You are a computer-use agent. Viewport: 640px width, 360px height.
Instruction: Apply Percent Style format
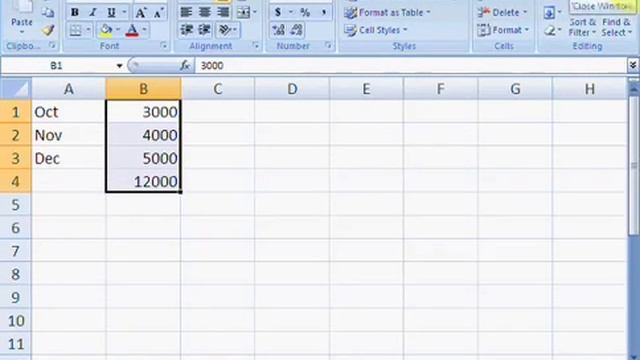click(x=305, y=13)
